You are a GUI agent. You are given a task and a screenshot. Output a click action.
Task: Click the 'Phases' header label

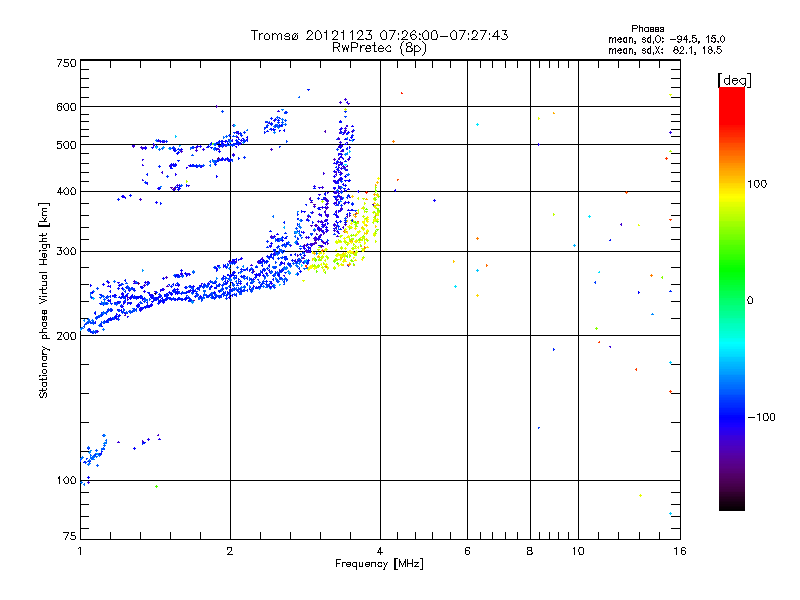click(x=647, y=29)
